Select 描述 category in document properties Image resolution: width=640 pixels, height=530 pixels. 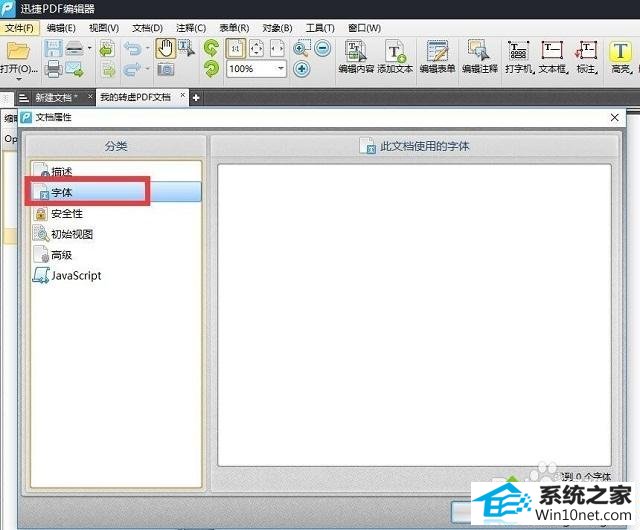click(x=116, y=171)
